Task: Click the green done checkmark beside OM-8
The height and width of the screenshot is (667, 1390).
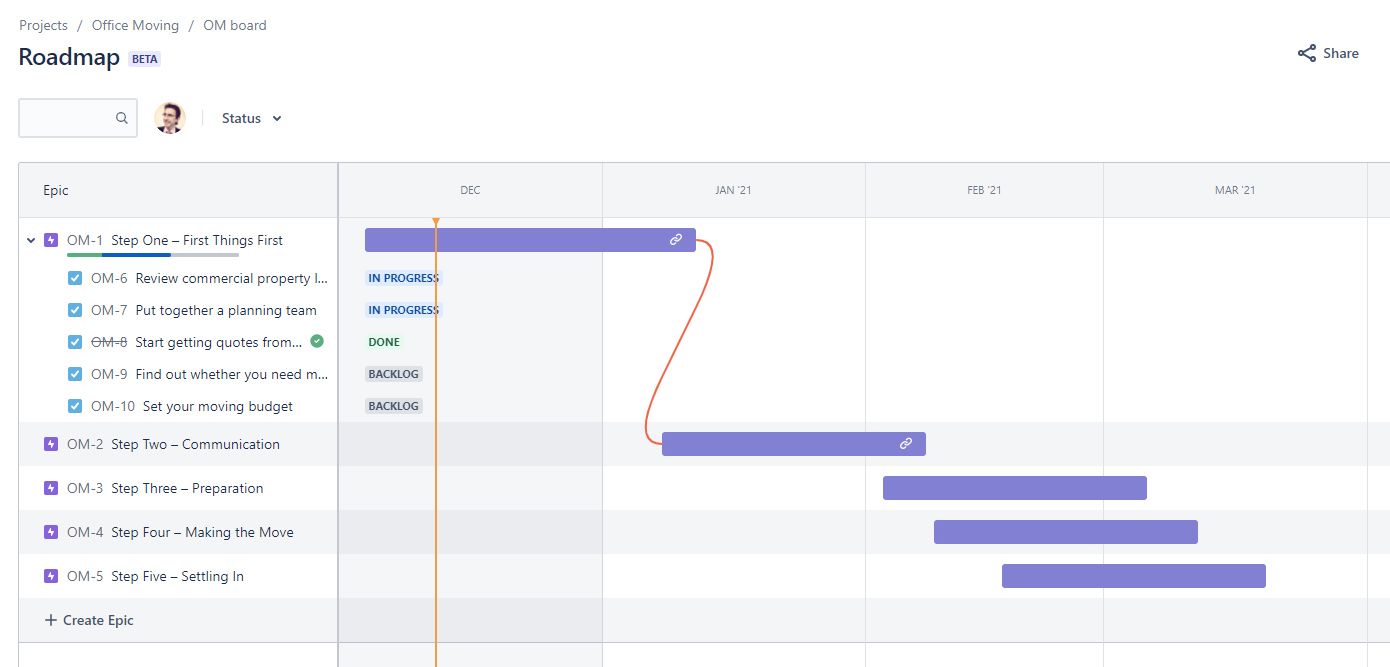Action: (316, 341)
